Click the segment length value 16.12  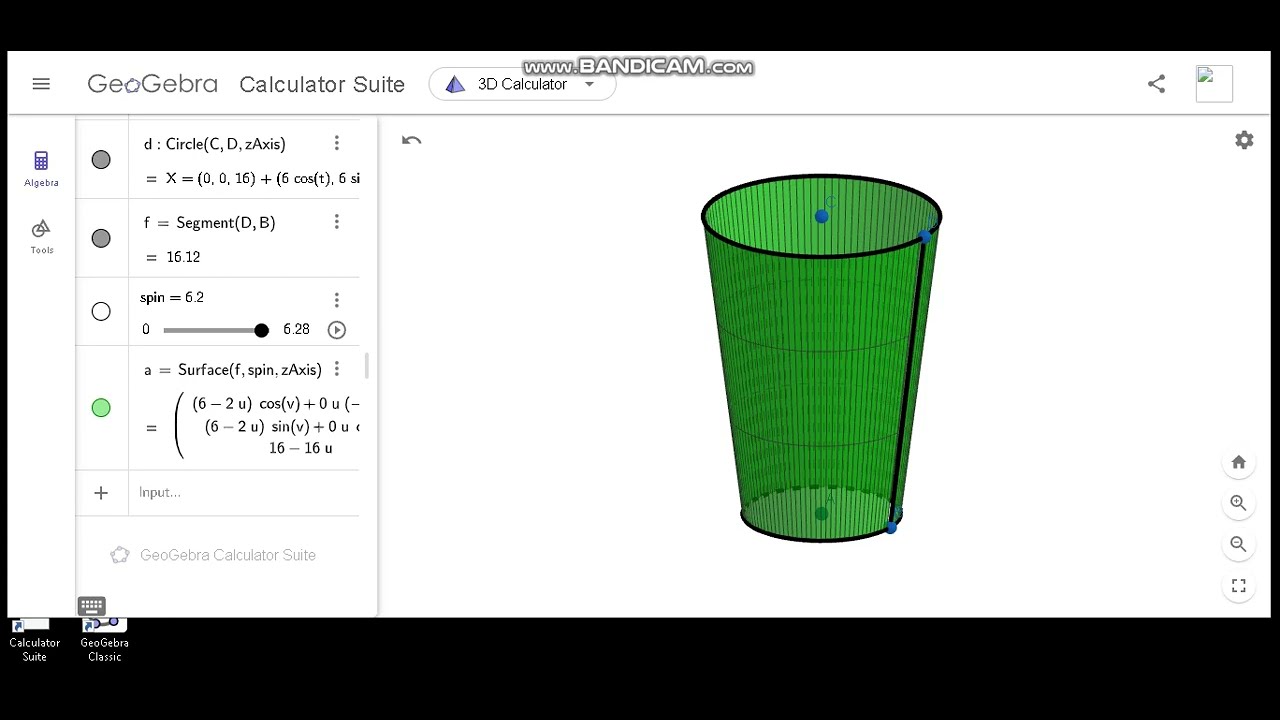click(x=183, y=257)
